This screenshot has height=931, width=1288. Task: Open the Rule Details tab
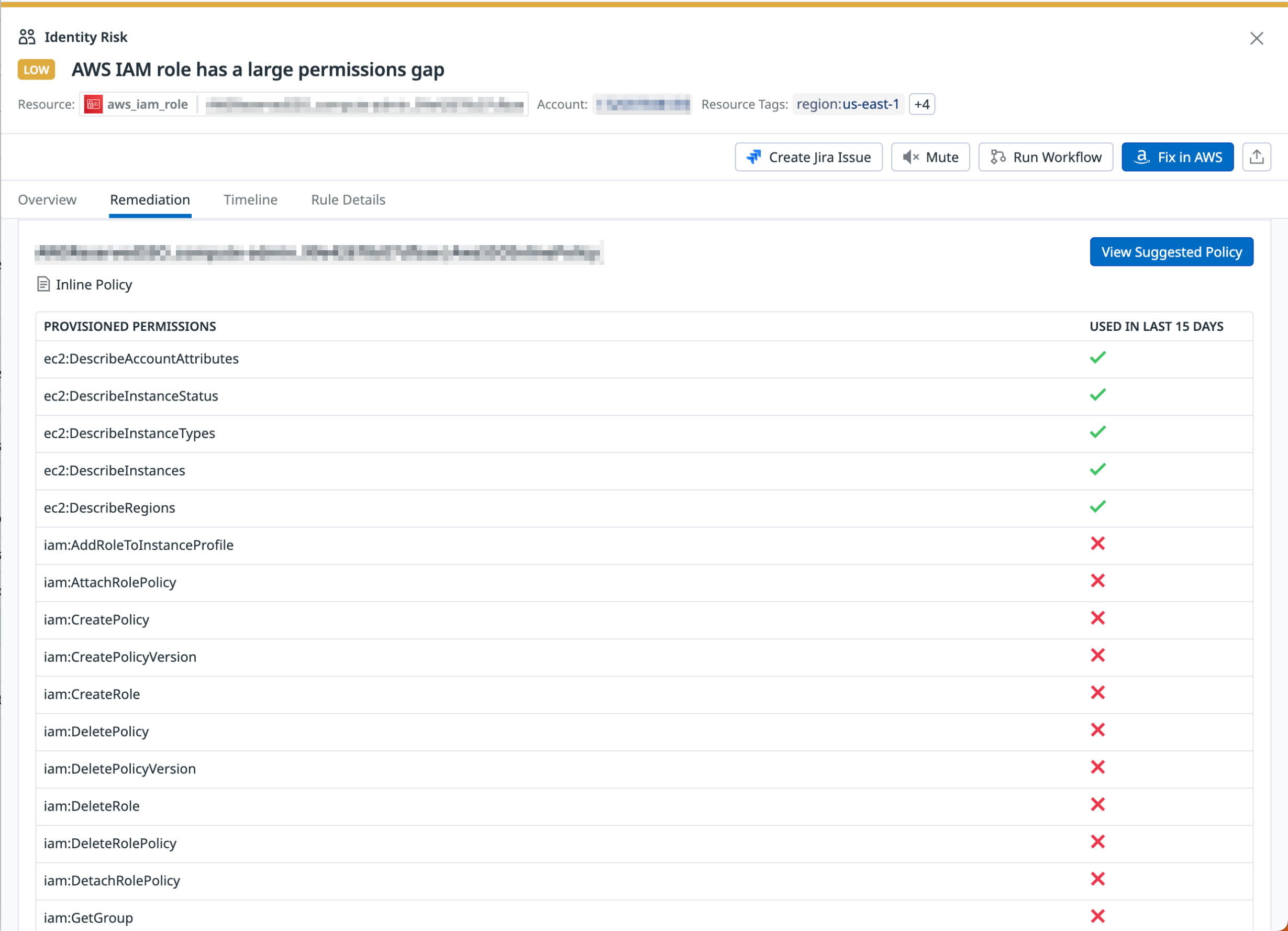(348, 199)
